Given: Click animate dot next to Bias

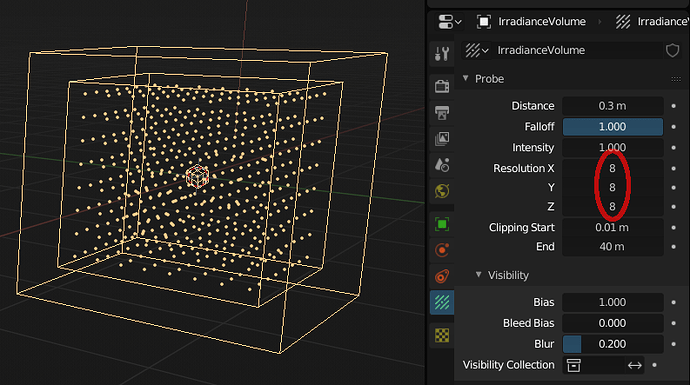Looking at the screenshot, I should (674, 302).
